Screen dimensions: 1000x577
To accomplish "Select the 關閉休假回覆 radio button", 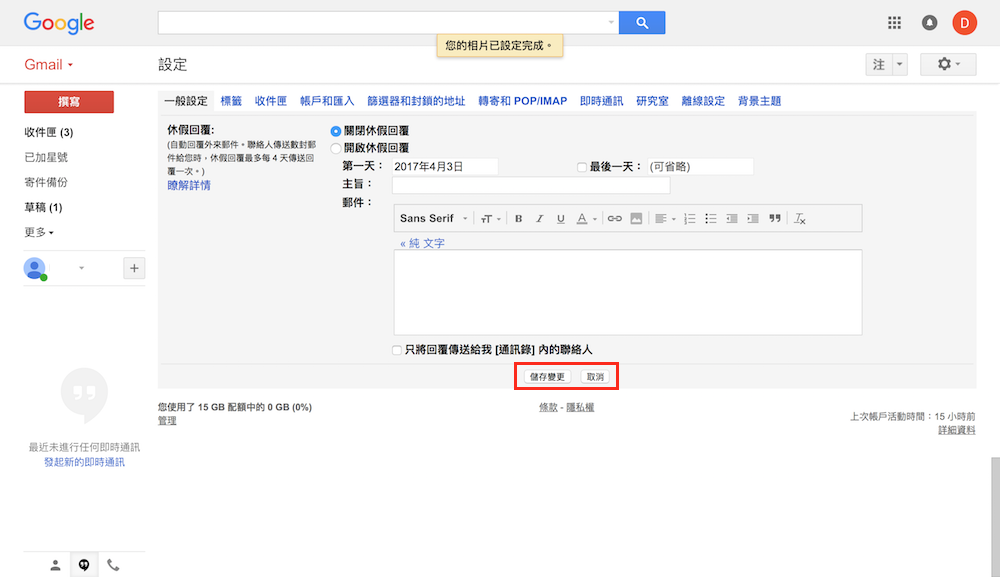I will pyautogui.click(x=336, y=131).
